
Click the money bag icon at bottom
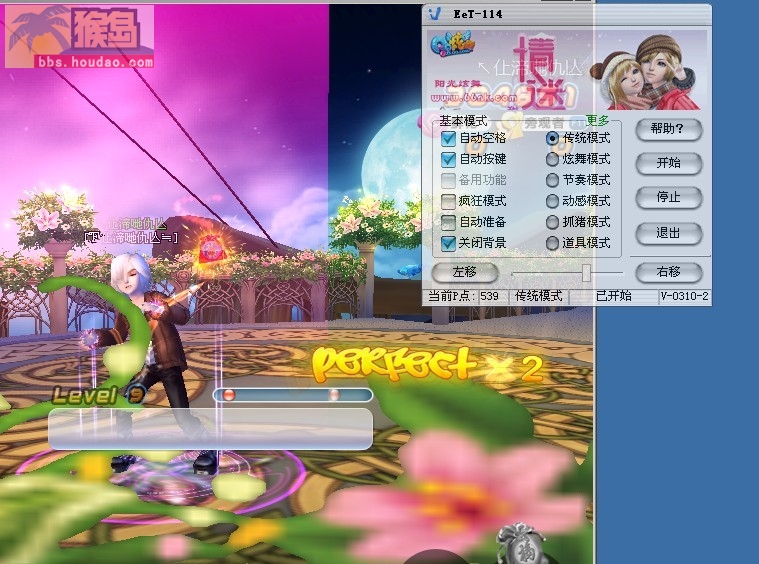tap(520, 543)
